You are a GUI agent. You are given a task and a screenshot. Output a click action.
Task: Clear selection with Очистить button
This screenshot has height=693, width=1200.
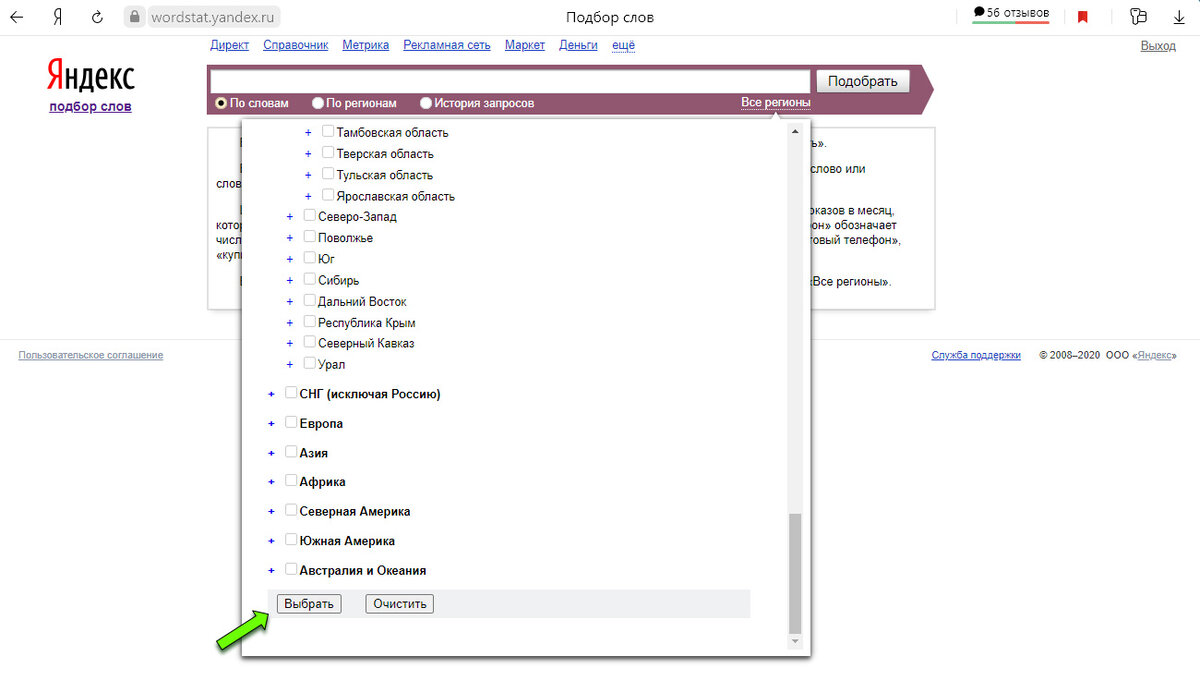(399, 604)
